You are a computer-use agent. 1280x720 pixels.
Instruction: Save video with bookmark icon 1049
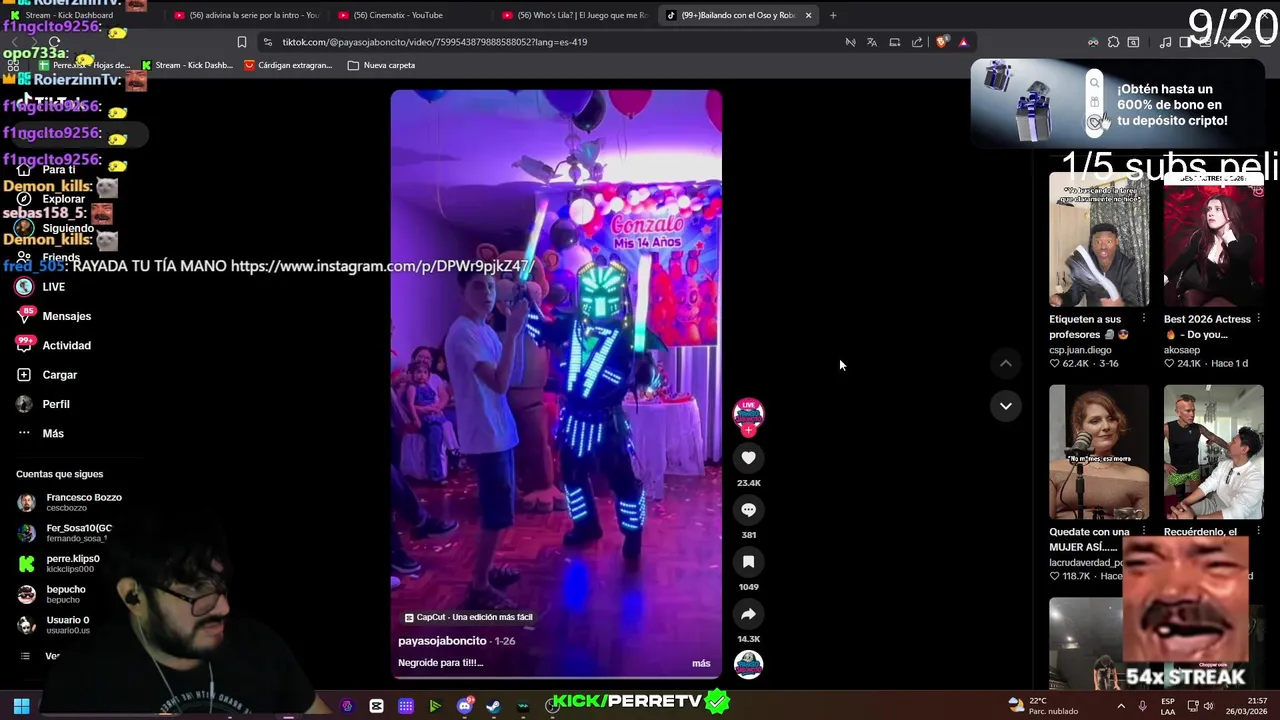(748, 562)
